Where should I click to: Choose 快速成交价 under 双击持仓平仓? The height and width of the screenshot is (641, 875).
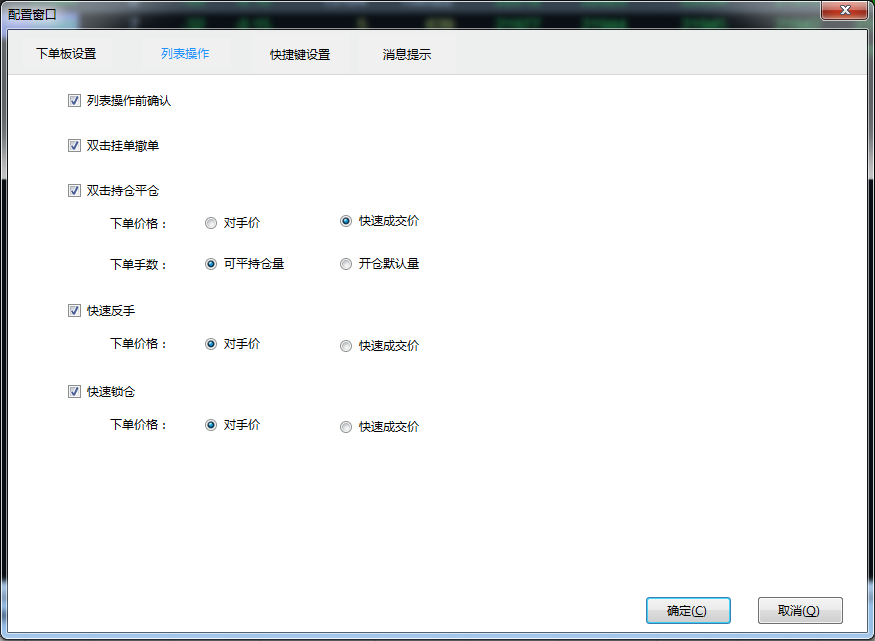pos(346,221)
